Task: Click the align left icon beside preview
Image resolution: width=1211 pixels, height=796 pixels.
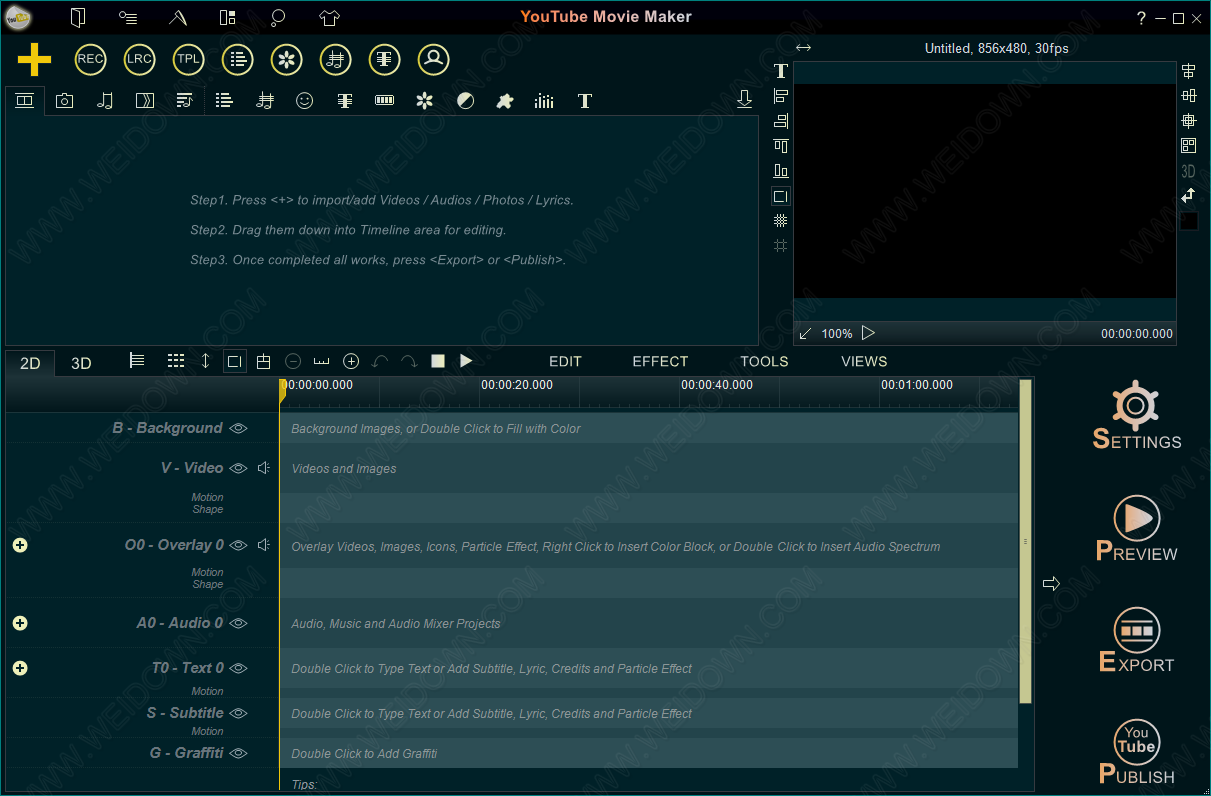Action: (781, 96)
